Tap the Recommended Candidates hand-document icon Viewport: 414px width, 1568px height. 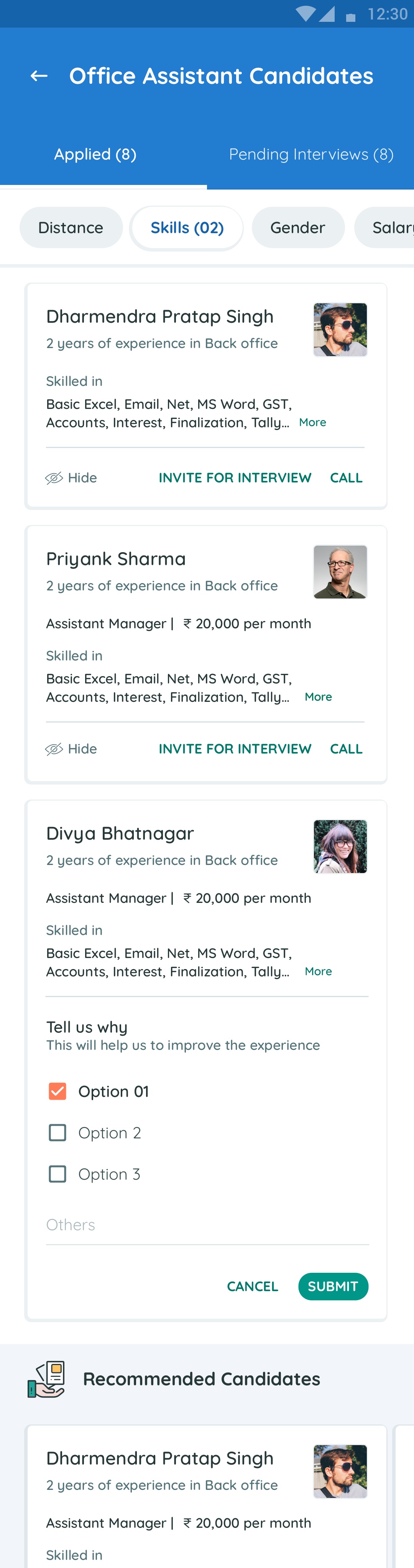click(46, 1379)
